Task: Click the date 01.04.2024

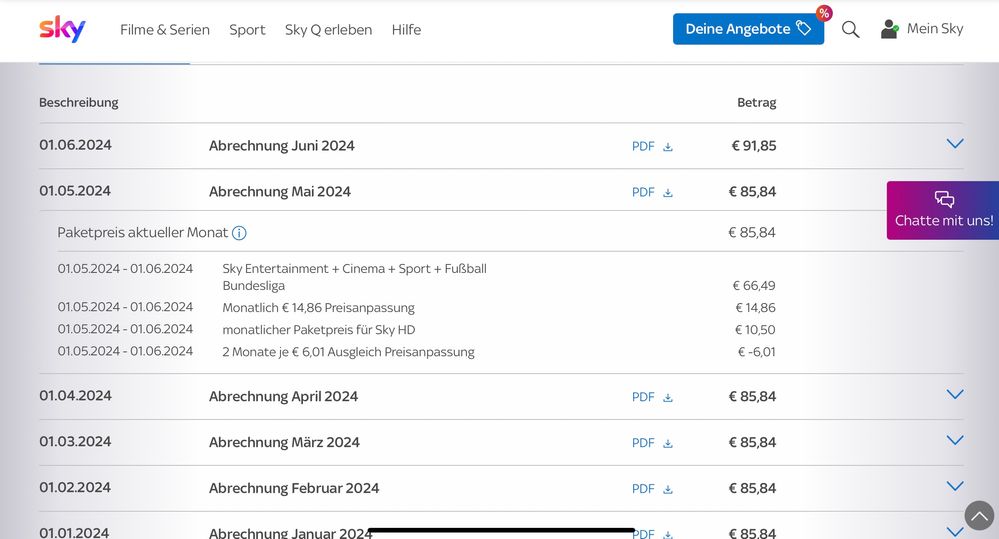Action: [75, 396]
